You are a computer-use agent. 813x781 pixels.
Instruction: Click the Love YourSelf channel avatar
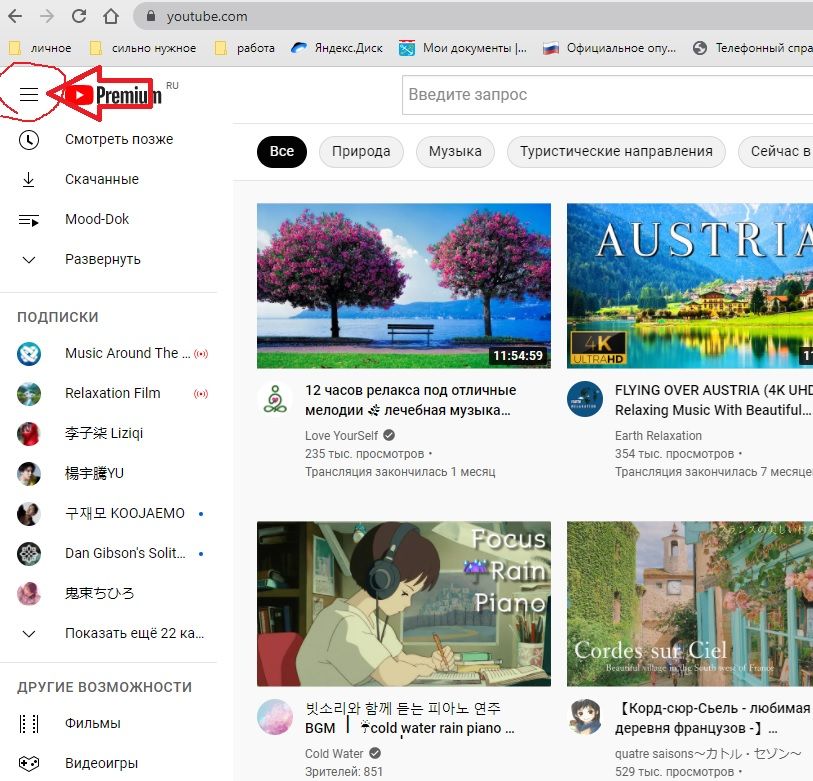click(275, 399)
